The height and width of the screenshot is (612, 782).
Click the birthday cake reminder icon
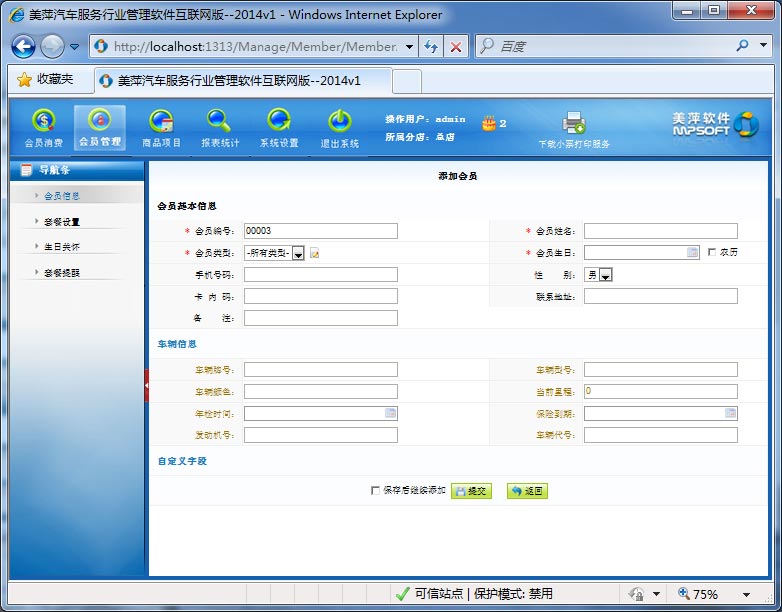coord(488,123)
